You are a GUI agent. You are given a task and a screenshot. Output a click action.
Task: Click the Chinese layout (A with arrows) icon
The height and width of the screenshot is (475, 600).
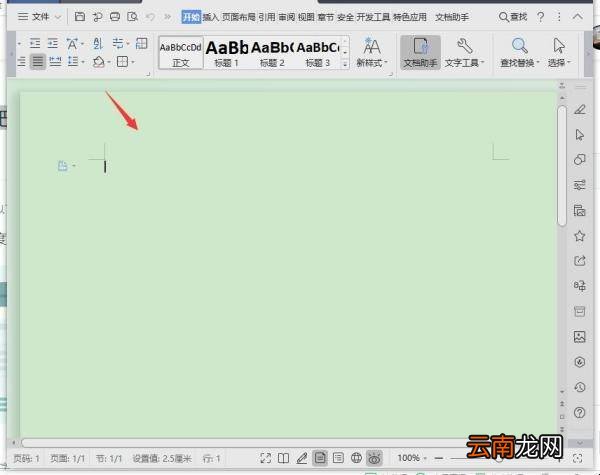coord(72,43)
